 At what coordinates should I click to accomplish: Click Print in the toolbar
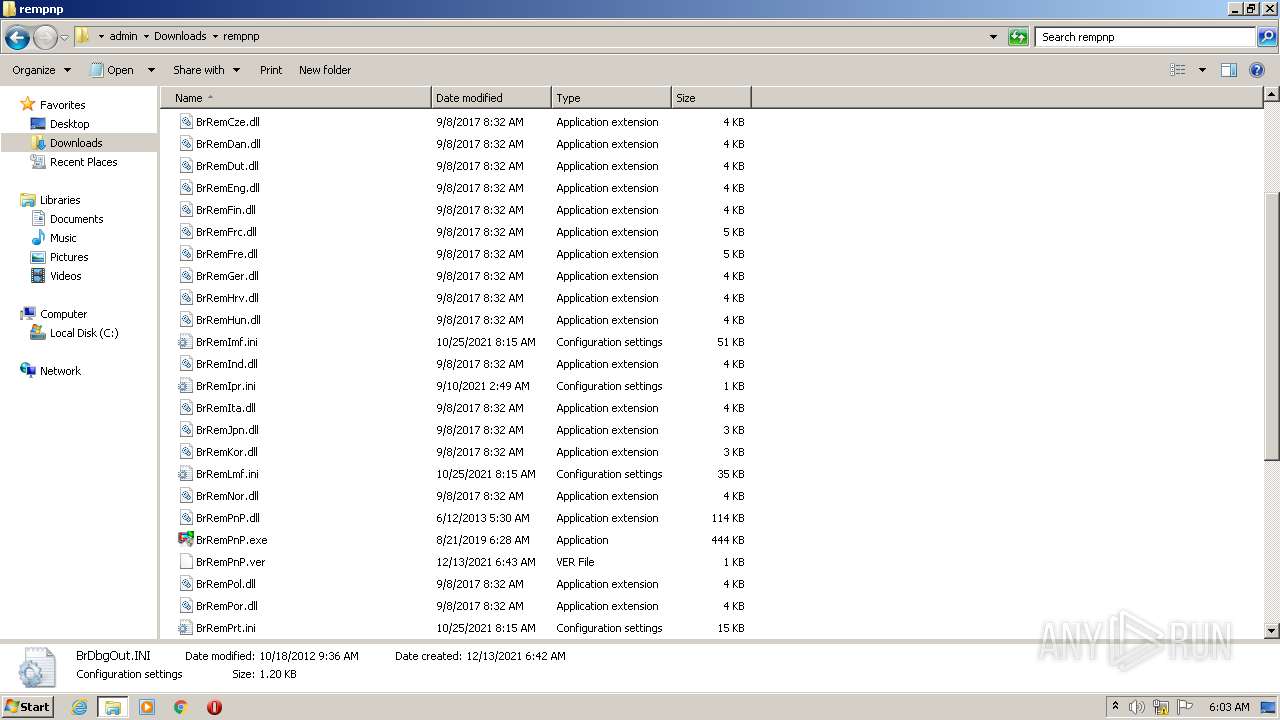[x=271, y=70]
